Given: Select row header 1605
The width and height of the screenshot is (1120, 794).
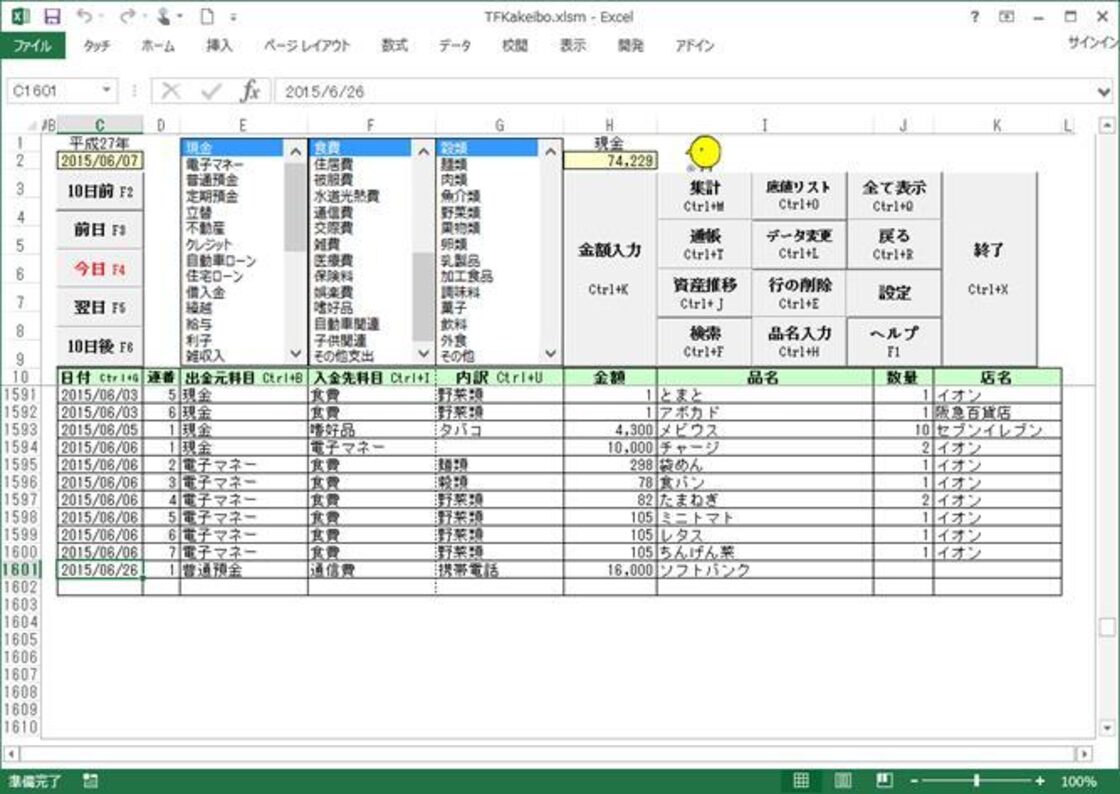Looking at the screenshot, I should [x=20, y=640].
